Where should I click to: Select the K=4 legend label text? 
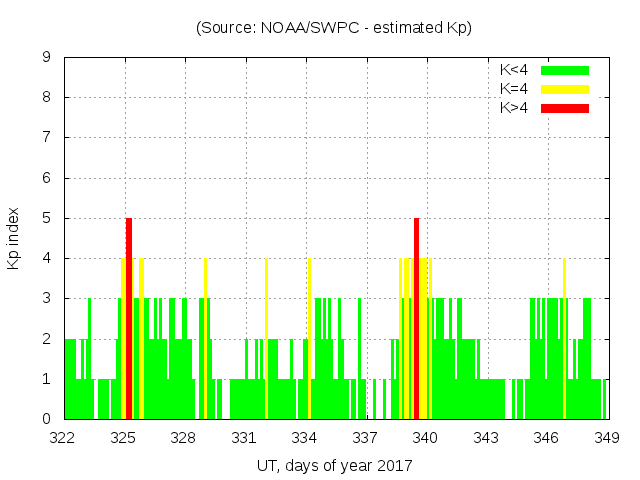(x=514, y=88)
